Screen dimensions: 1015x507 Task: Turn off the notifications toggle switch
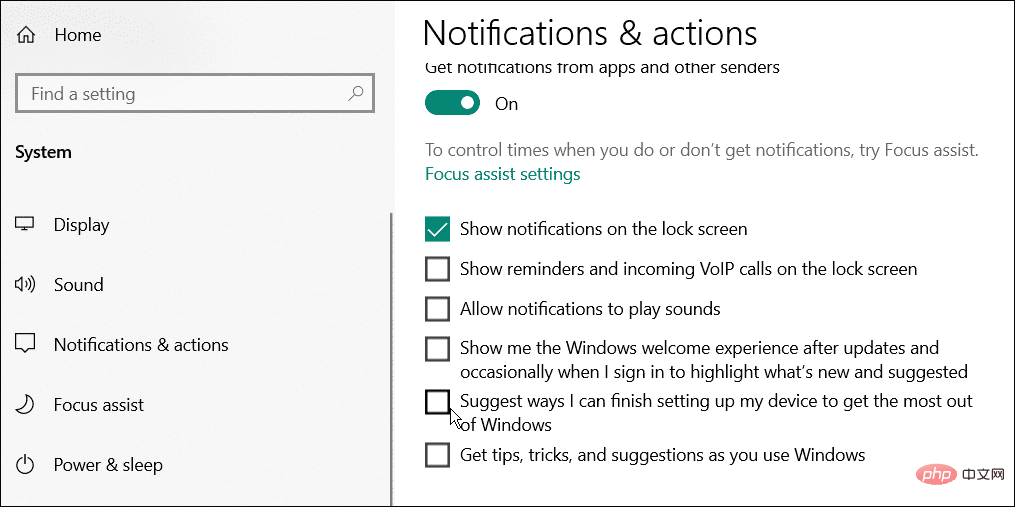453,103
